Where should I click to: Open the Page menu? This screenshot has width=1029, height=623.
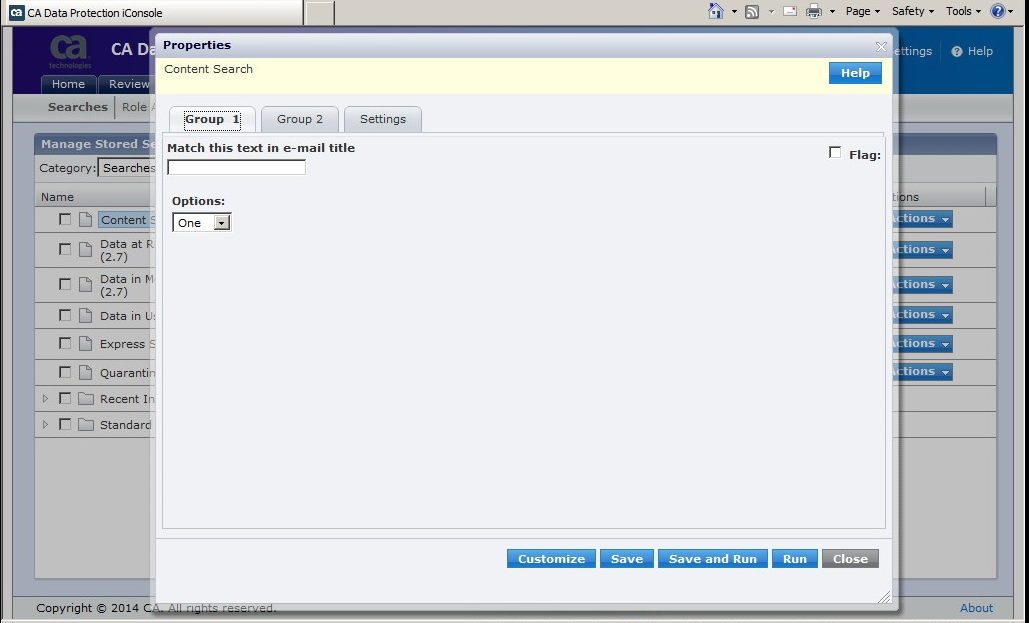[862, 11]
